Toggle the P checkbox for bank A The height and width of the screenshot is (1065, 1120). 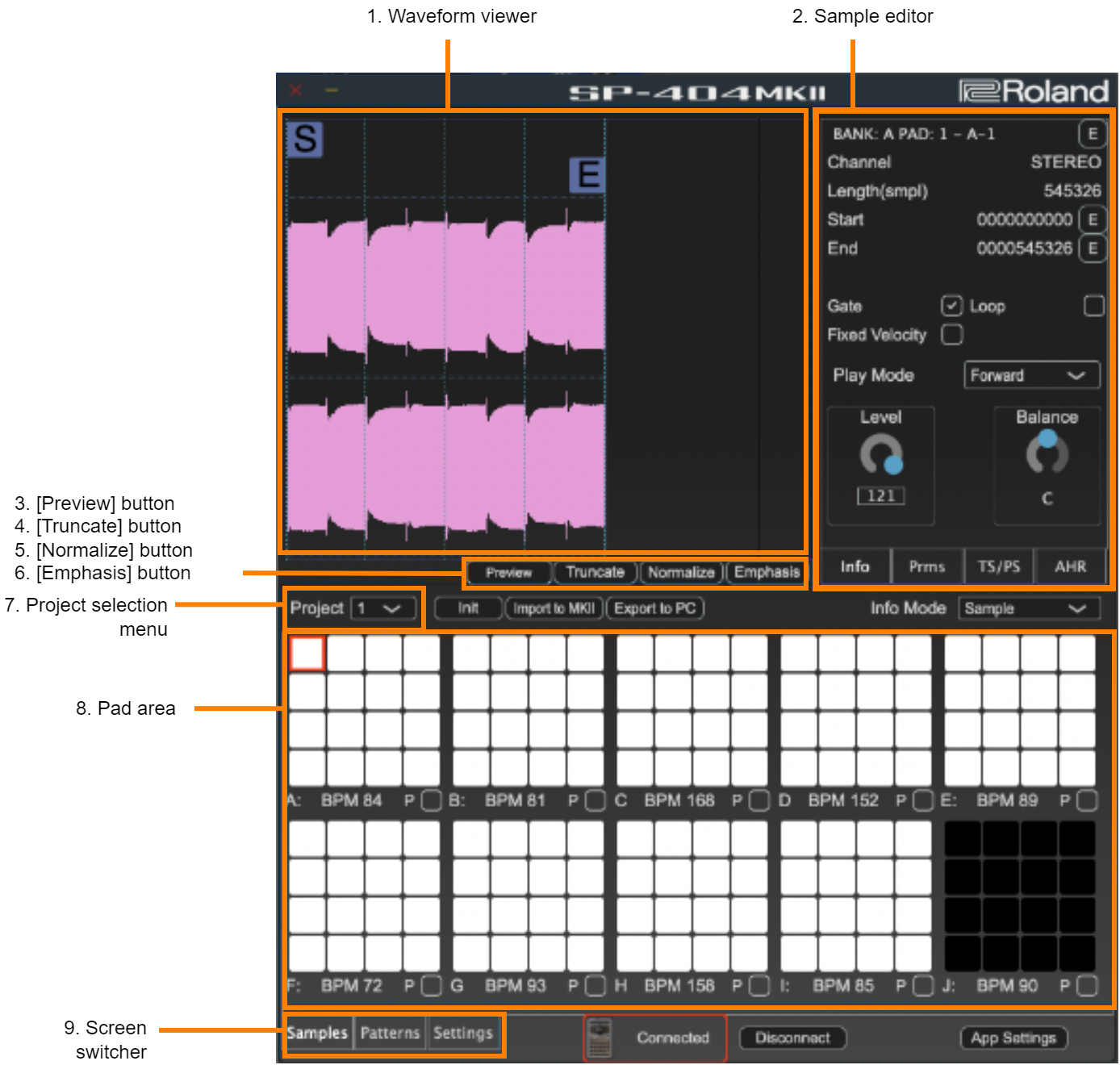pyautogui.click(x=432, y=800)
